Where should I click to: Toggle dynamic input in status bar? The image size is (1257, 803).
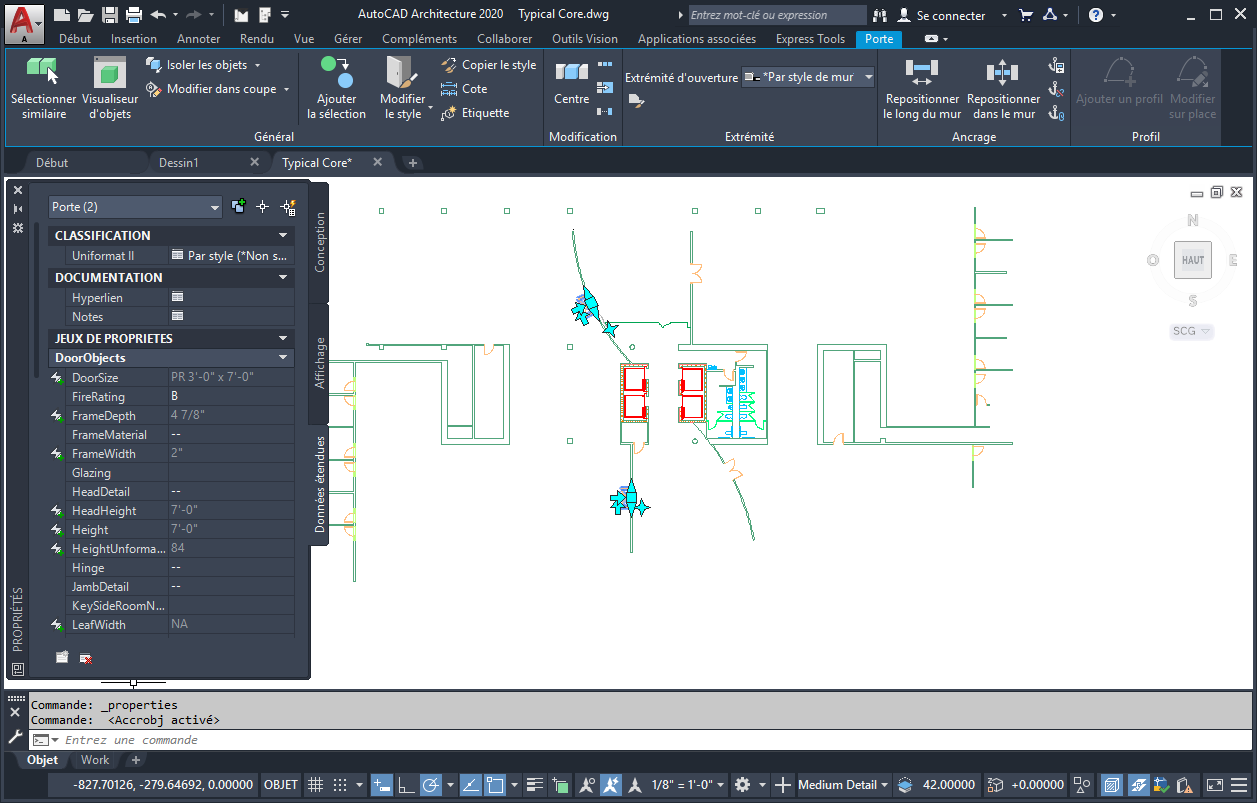(x=382, y=785)
